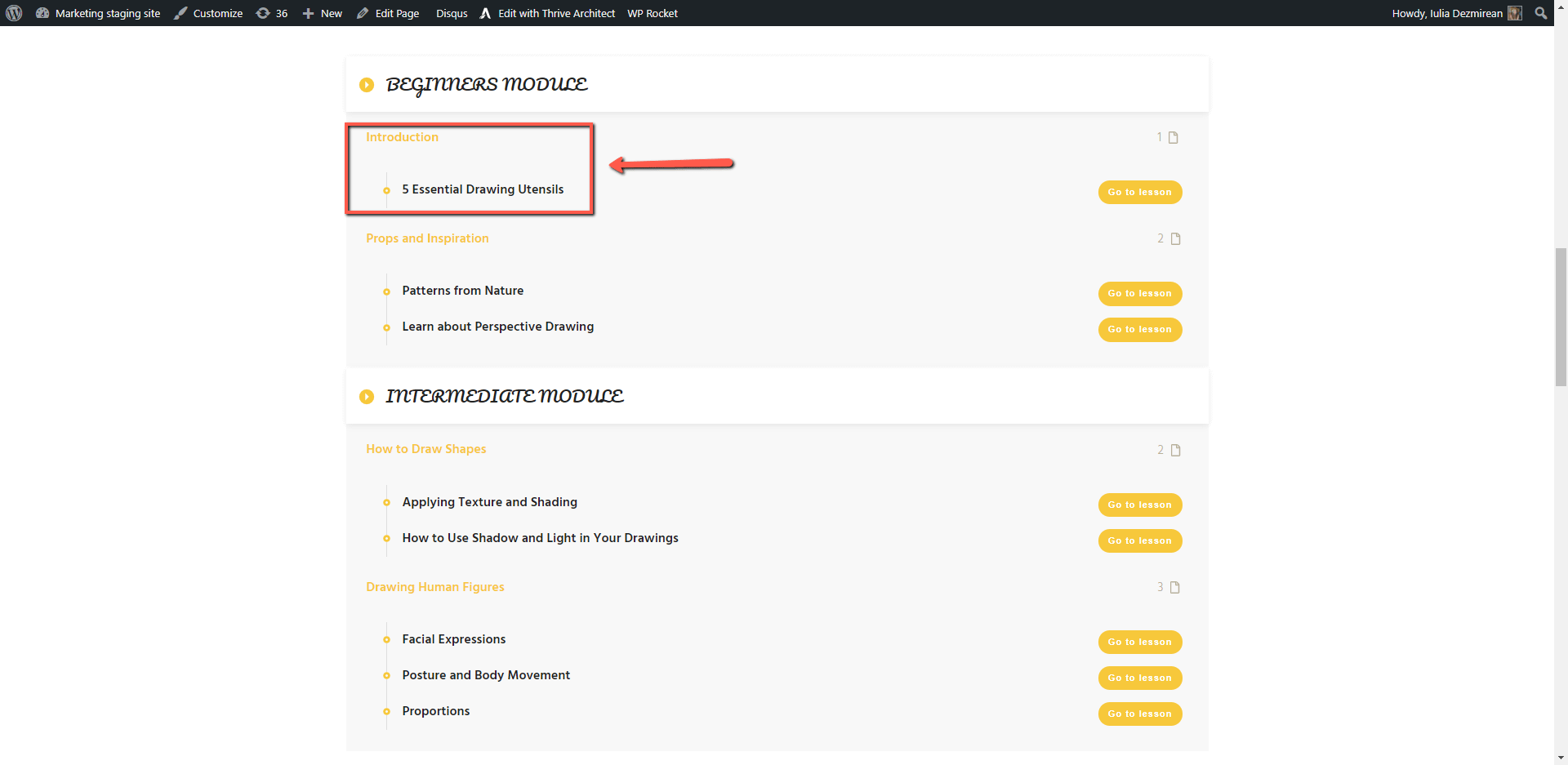Click the Introduction lesson count page icon
The width and height of the screenshot is (1568, 765).
click(1174, 137)
